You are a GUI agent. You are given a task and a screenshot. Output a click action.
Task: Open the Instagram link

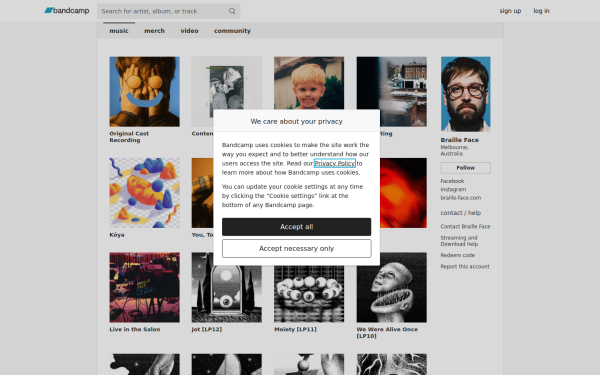pos(453,189)
